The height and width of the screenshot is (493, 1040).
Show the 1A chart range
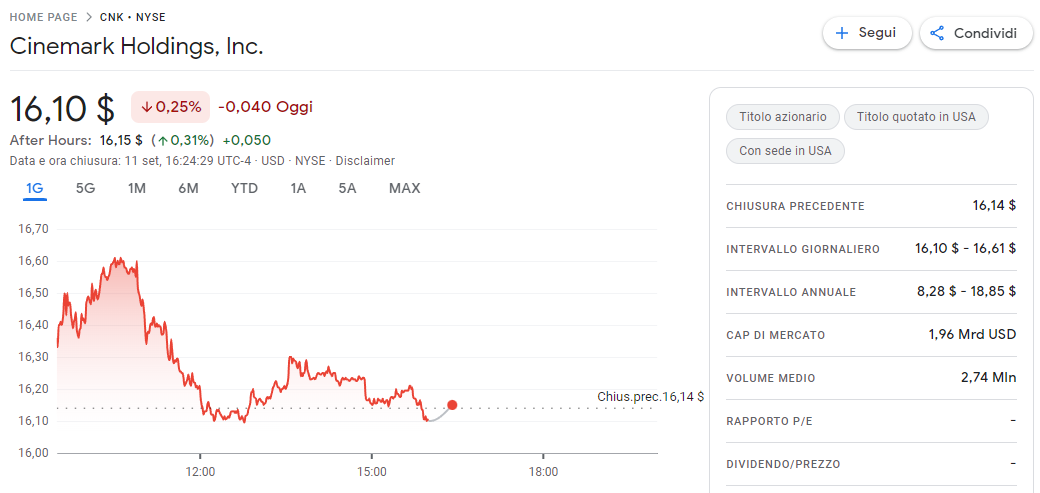298,188
